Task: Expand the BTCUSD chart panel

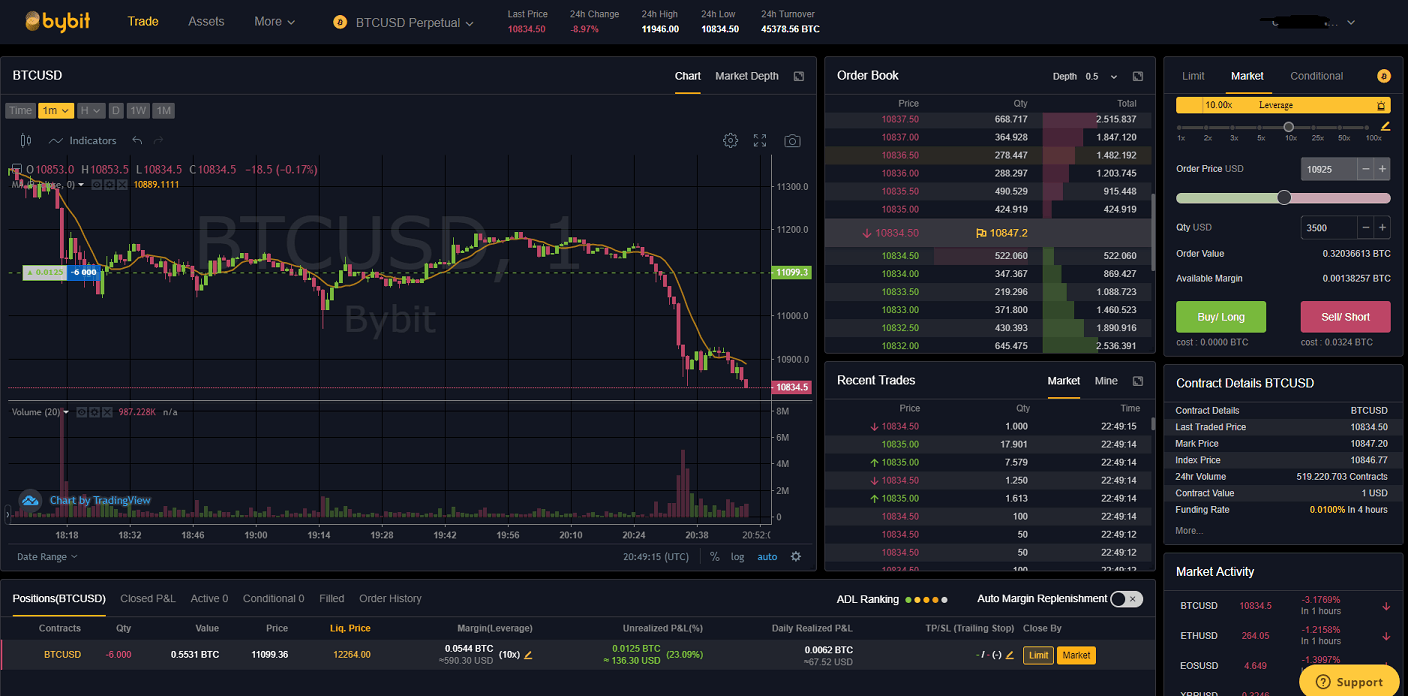Action: point(799,76)
